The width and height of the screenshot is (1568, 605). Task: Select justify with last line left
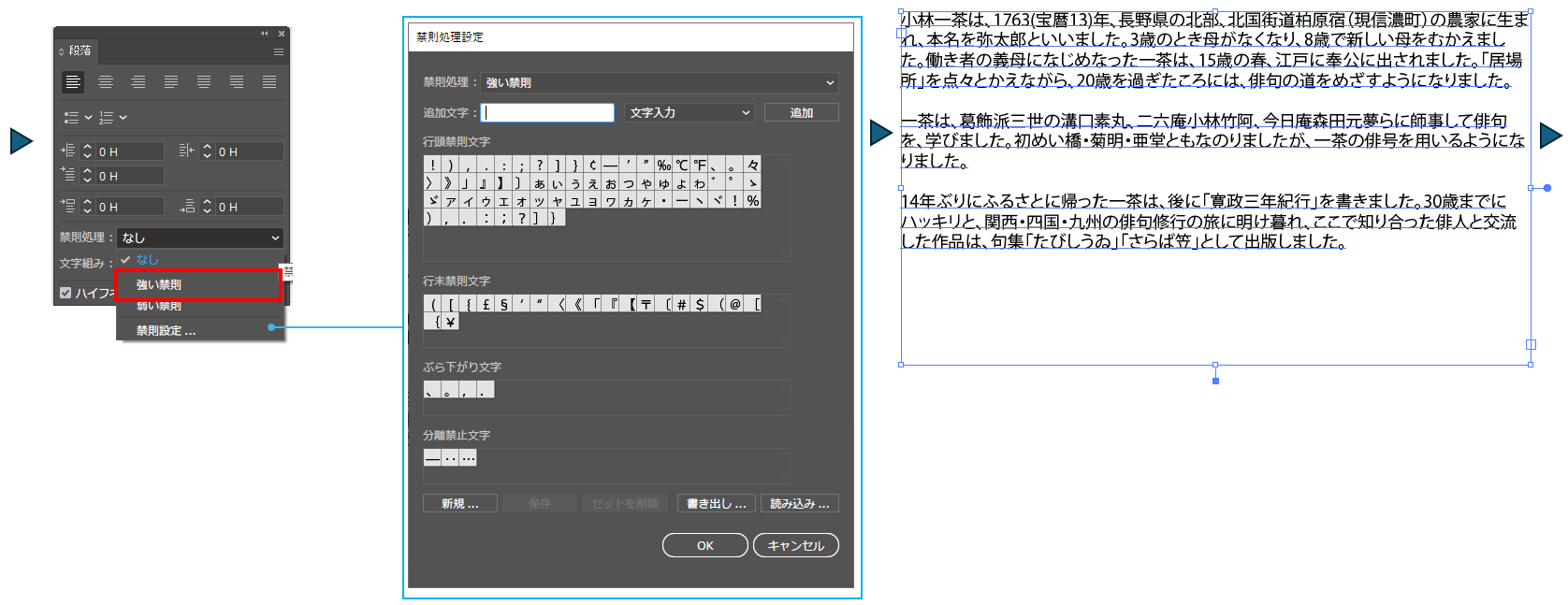[x=171, y=82]
